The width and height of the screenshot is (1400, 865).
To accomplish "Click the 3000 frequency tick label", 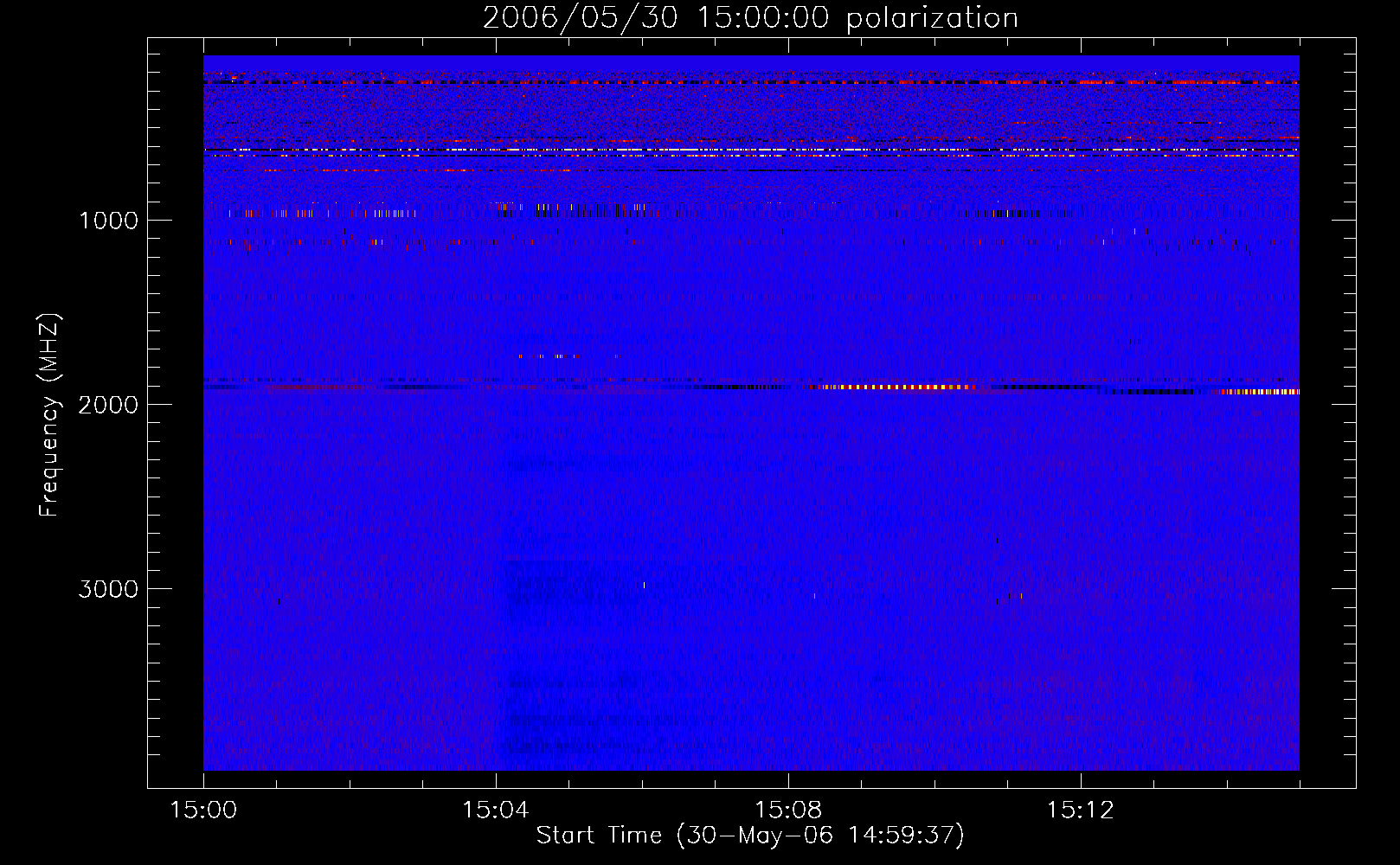I will pyautogui.click(x=108, y=589).
